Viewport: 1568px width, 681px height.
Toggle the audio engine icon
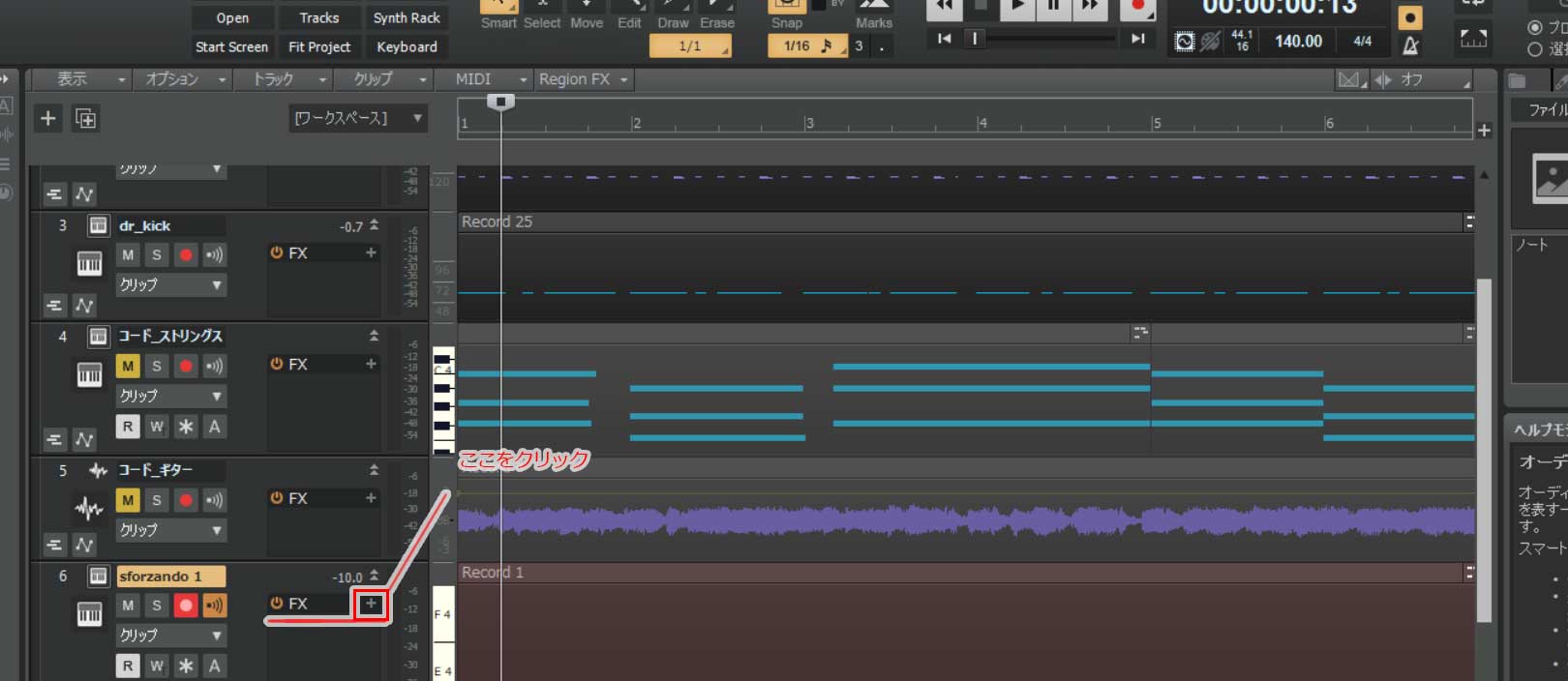pos(1185,42)
